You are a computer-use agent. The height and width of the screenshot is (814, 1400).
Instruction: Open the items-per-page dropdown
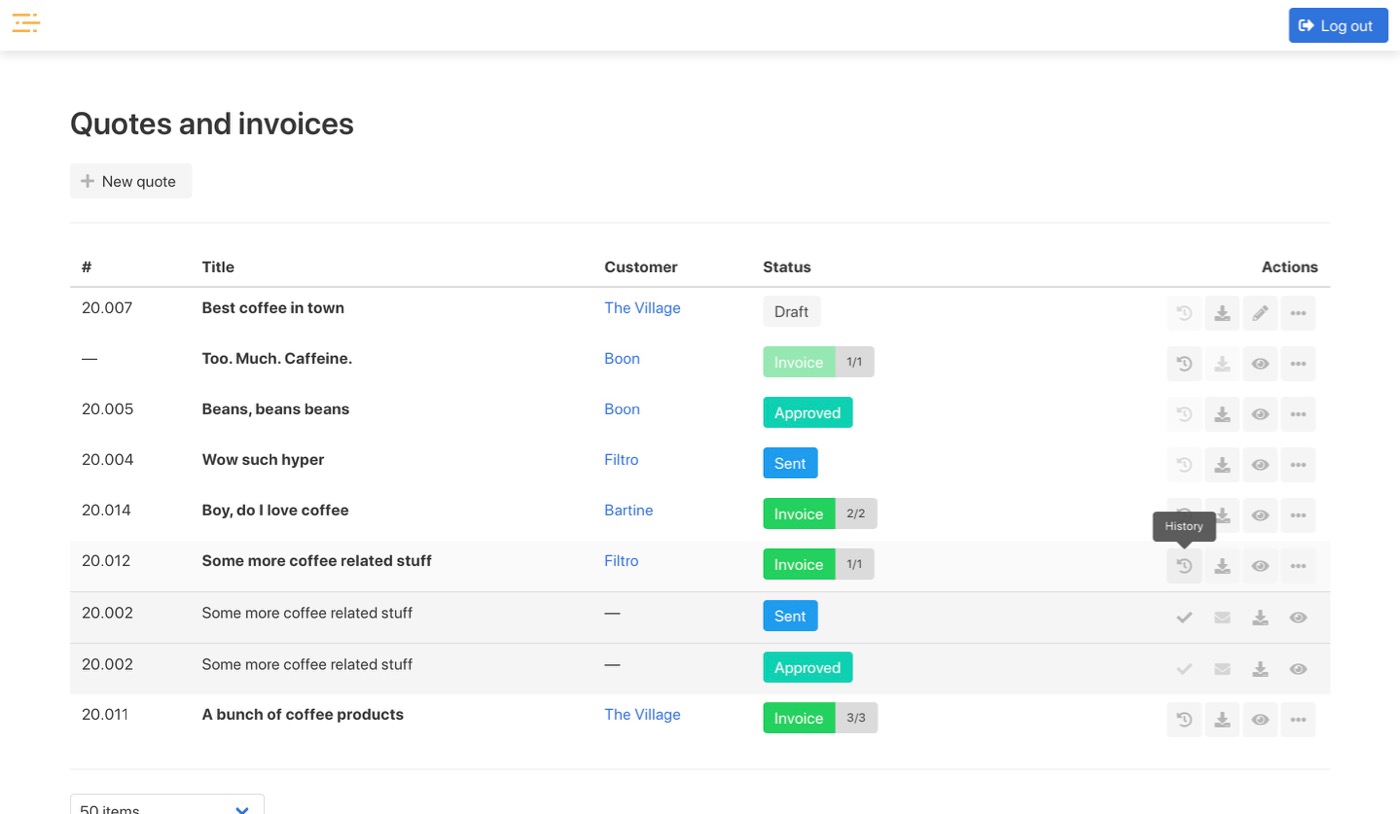[x=167, y=805]
